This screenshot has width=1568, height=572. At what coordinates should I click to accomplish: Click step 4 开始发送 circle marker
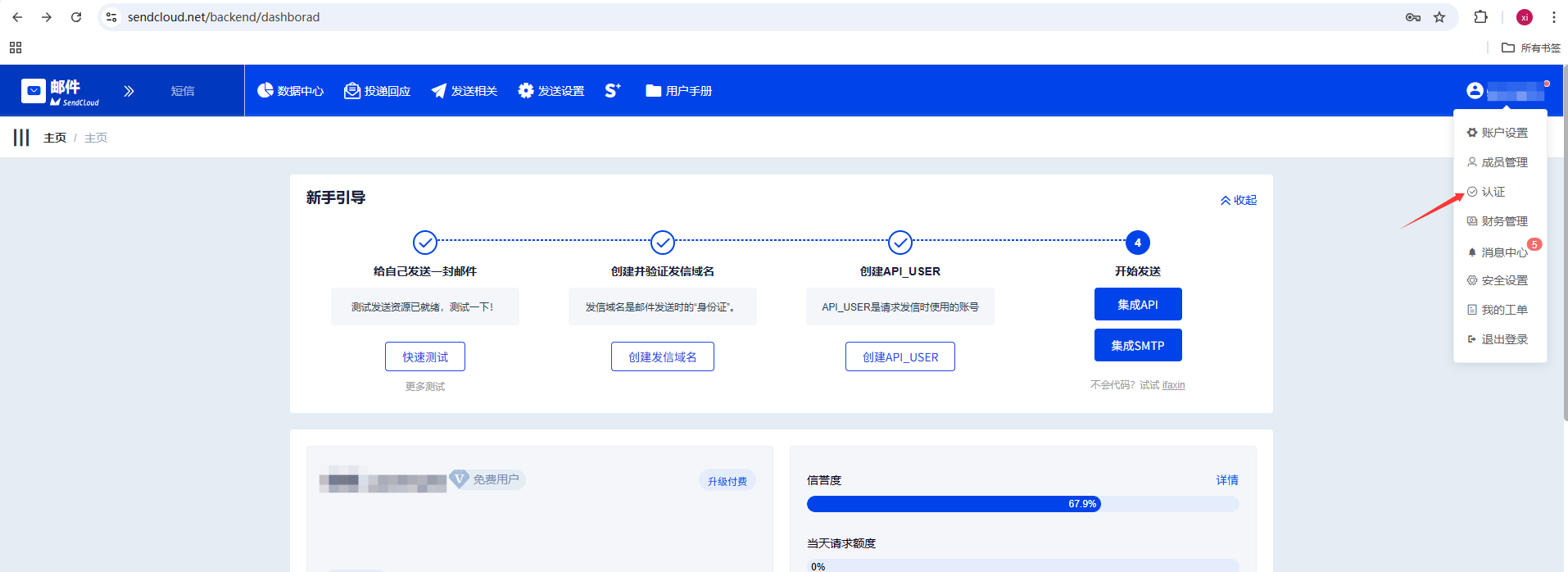click(1137, 243)
